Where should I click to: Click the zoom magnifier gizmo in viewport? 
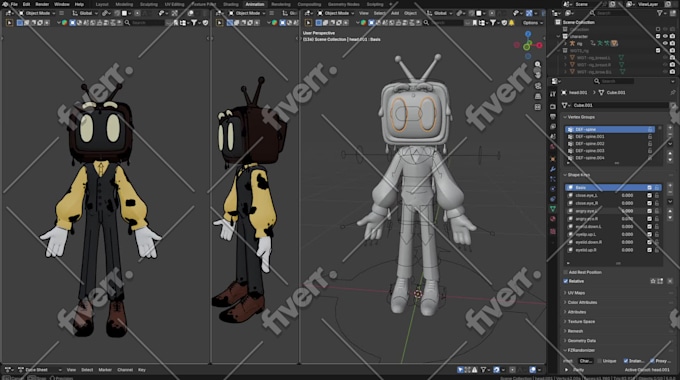click(x=538, y=64)
